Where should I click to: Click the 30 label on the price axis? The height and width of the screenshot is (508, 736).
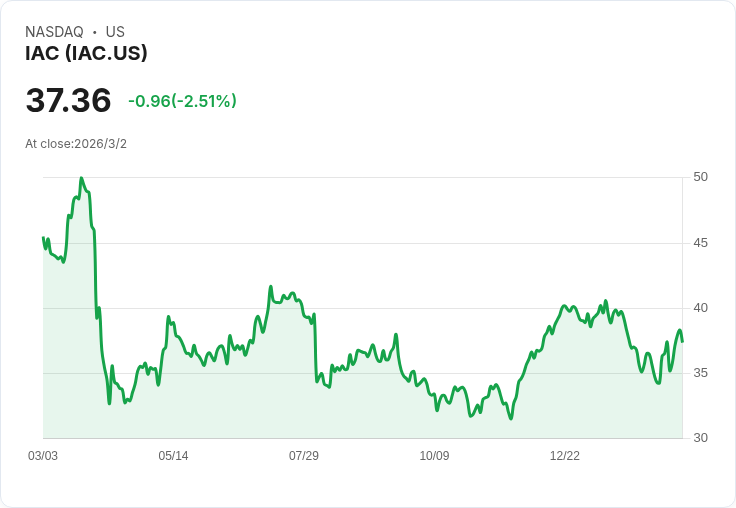pyautogui.click(x=701, y=438)
